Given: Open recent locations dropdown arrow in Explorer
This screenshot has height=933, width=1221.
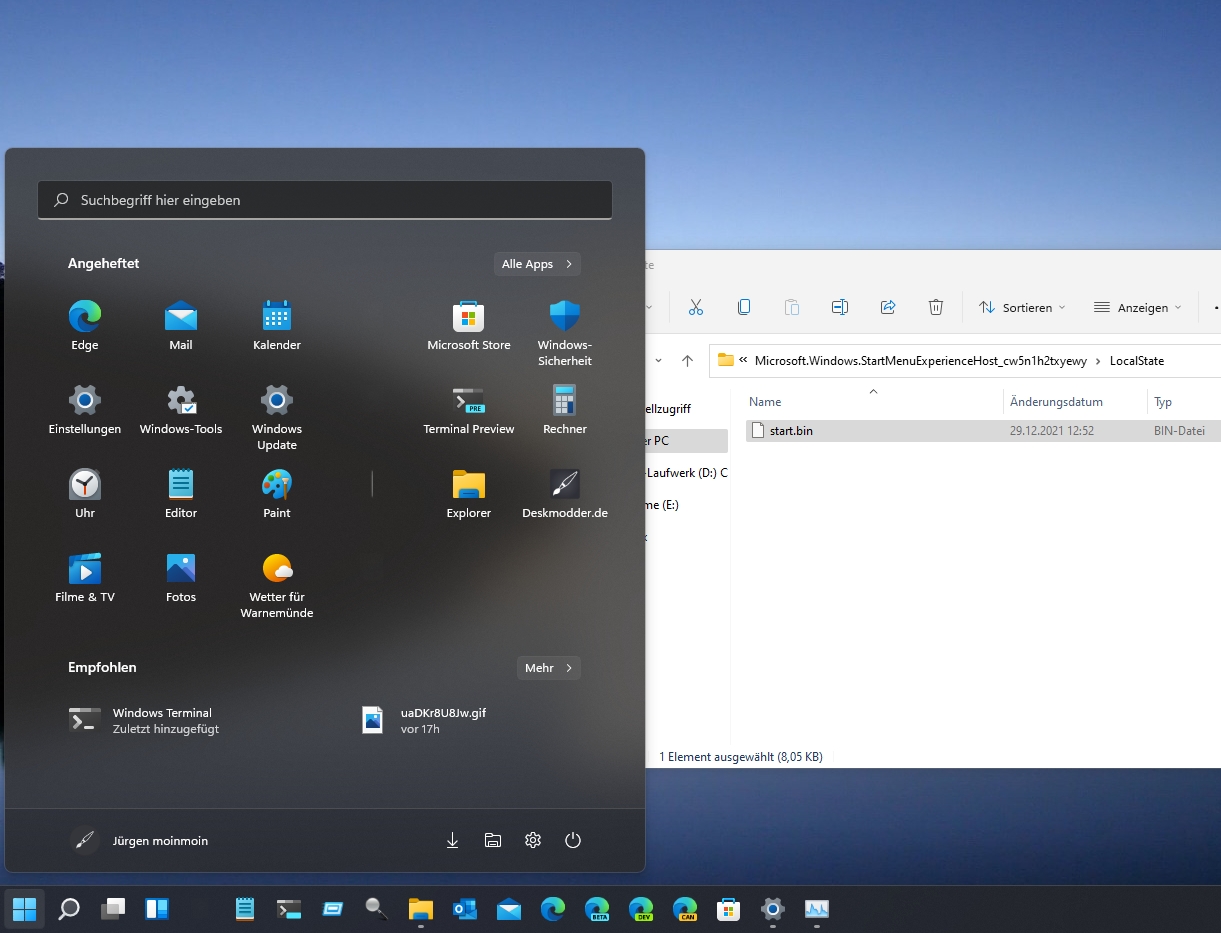Looking at the screenshot, I should (x=657, y=361).
